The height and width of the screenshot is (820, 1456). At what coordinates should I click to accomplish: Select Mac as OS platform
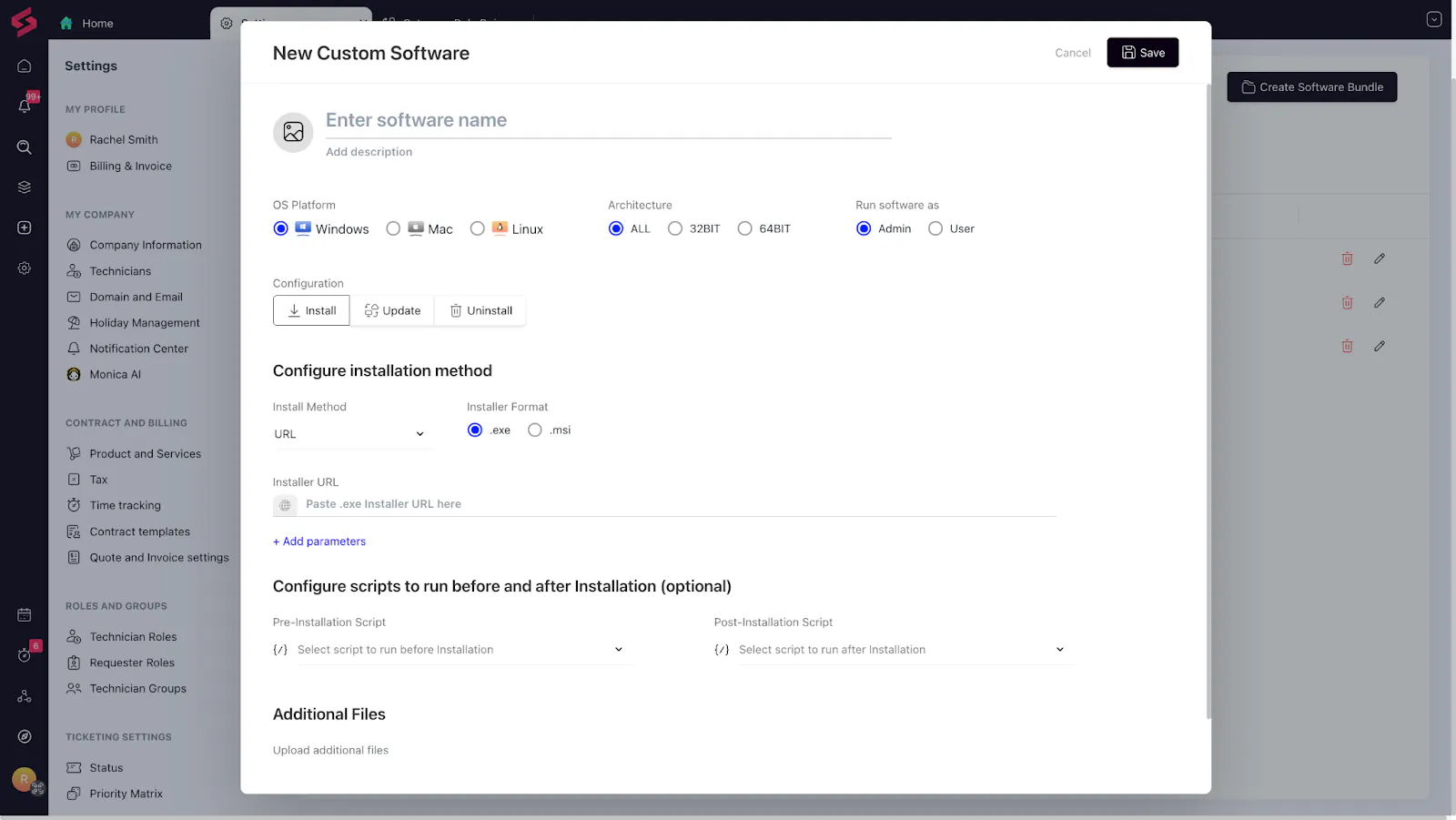(x=393, y=229)
